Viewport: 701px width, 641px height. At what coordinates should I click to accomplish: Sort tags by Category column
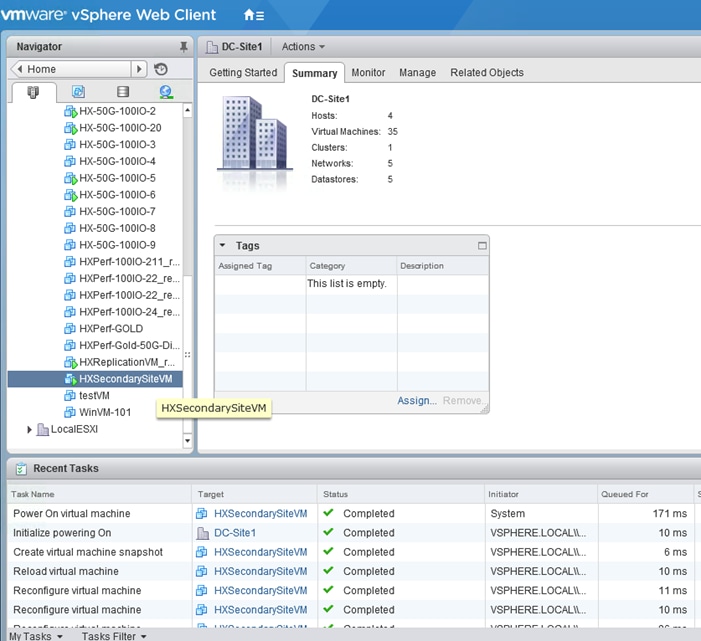(351, 266)
